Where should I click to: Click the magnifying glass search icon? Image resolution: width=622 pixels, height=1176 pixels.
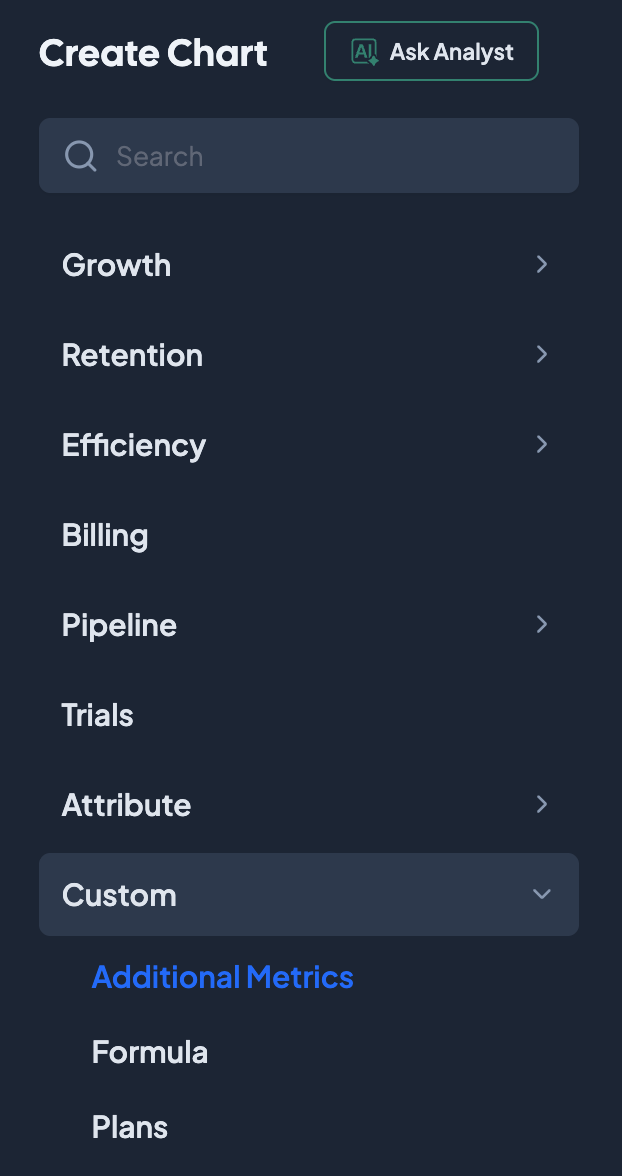click(80, 156)
